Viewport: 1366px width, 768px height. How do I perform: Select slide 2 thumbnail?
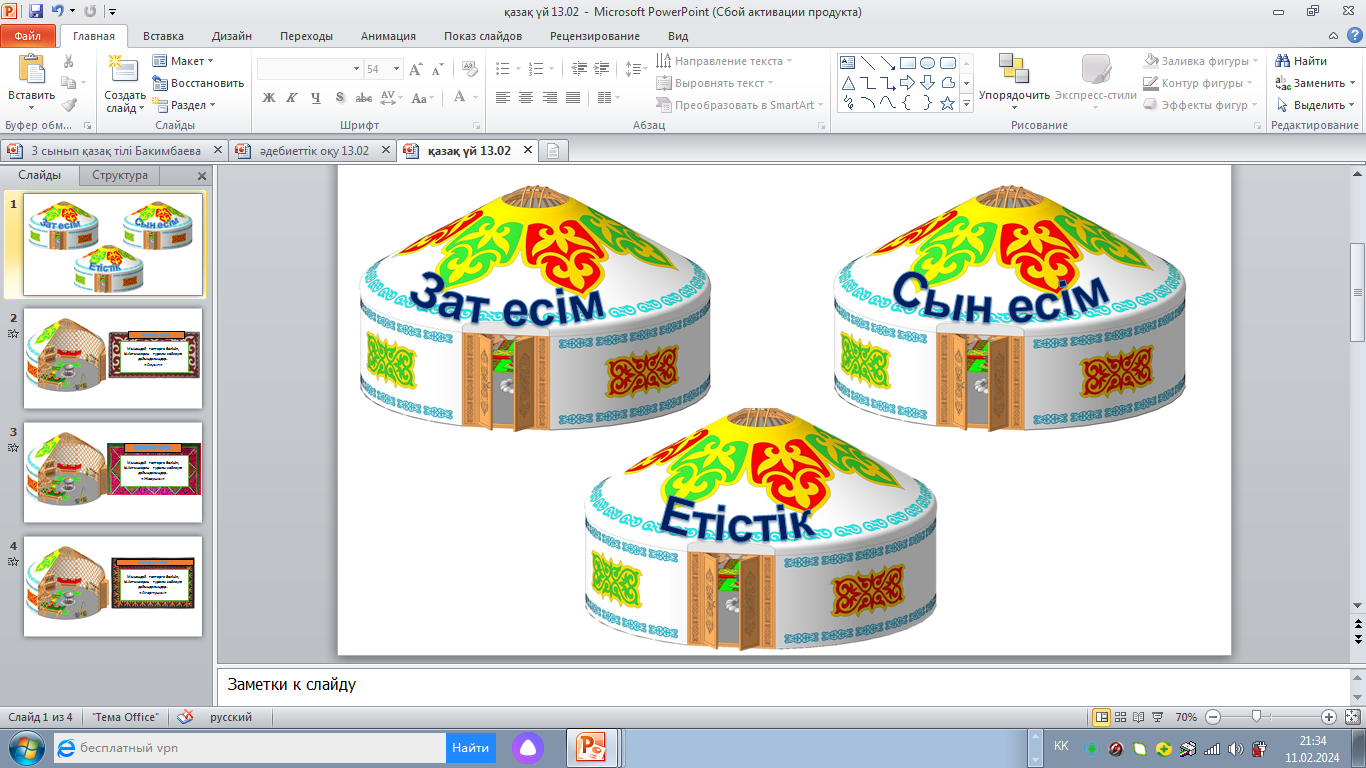click(x=113, y=358)
